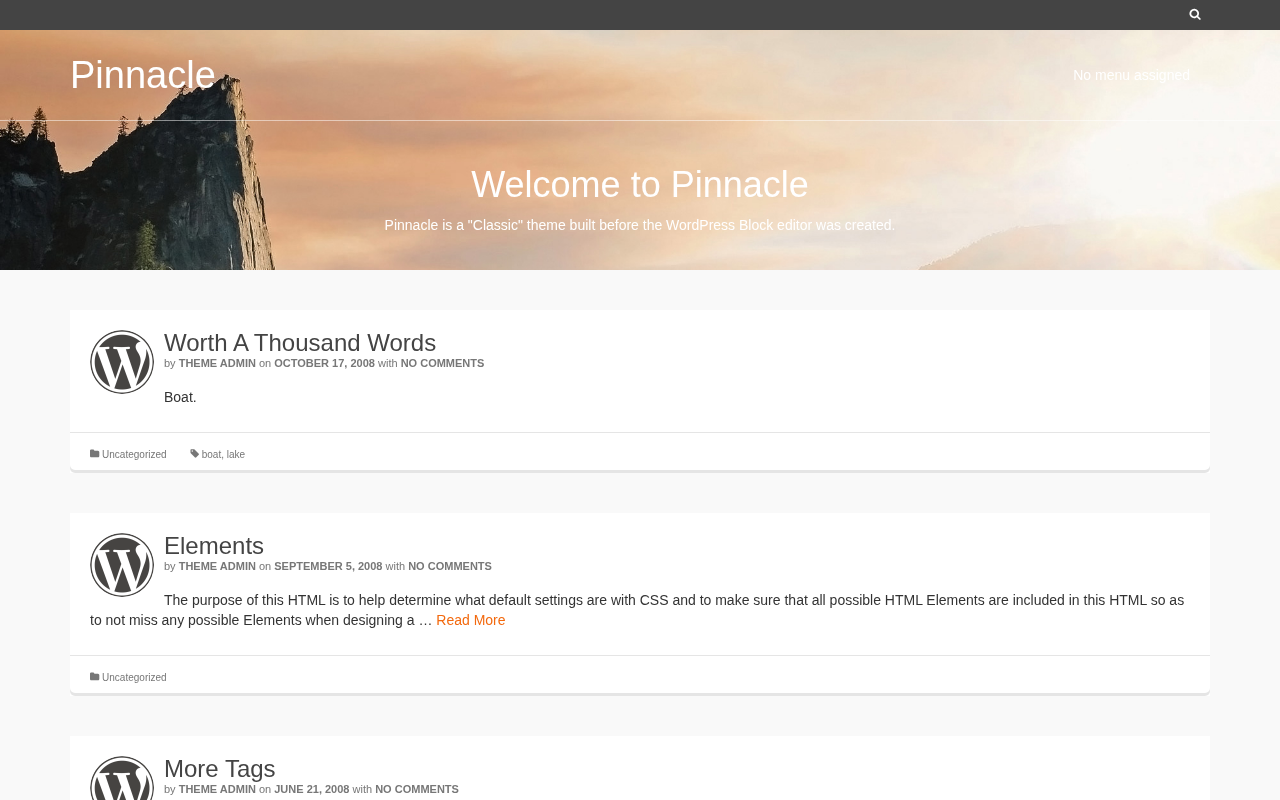Open the 'More Tags' post title
Image resolution: width=1280 pixels, height=800 pixels.
click(x=220, y=769)
